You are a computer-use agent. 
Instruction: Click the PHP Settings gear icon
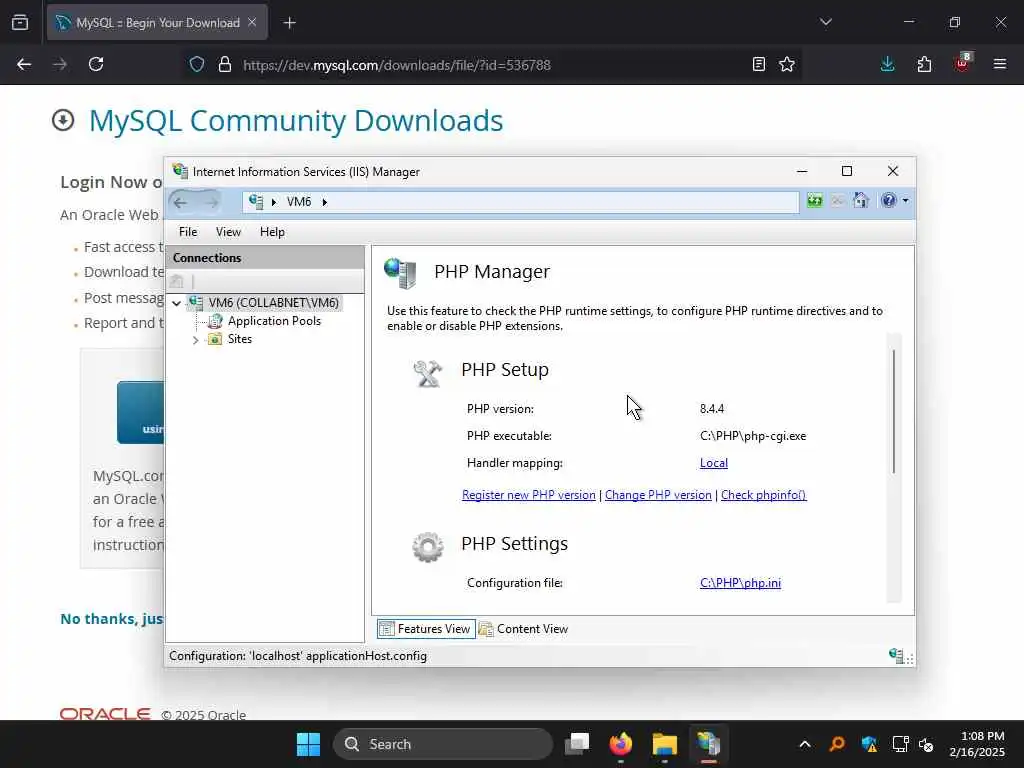click(428, 547)
